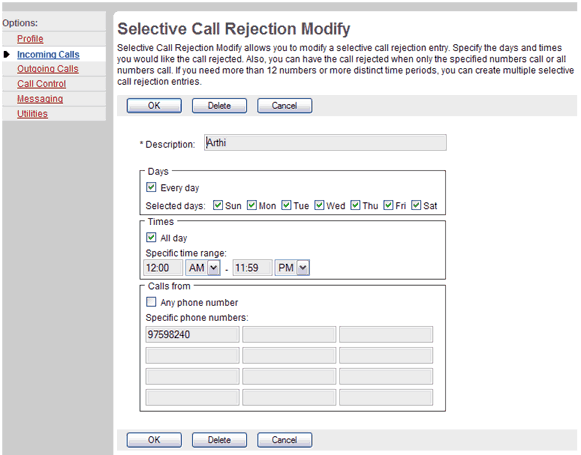Go to Outgoing Calls in sidebar
The height and width of the screenshot is (455, 581).
coord(48,69)
